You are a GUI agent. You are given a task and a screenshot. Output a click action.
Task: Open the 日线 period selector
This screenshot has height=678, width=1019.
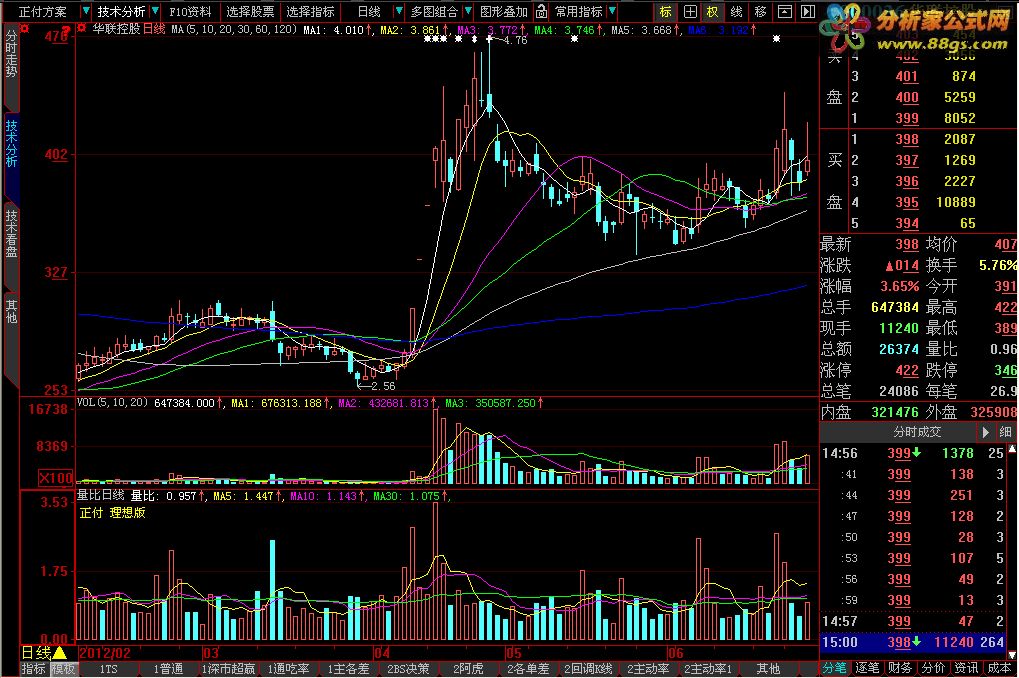tap(369, 12)
